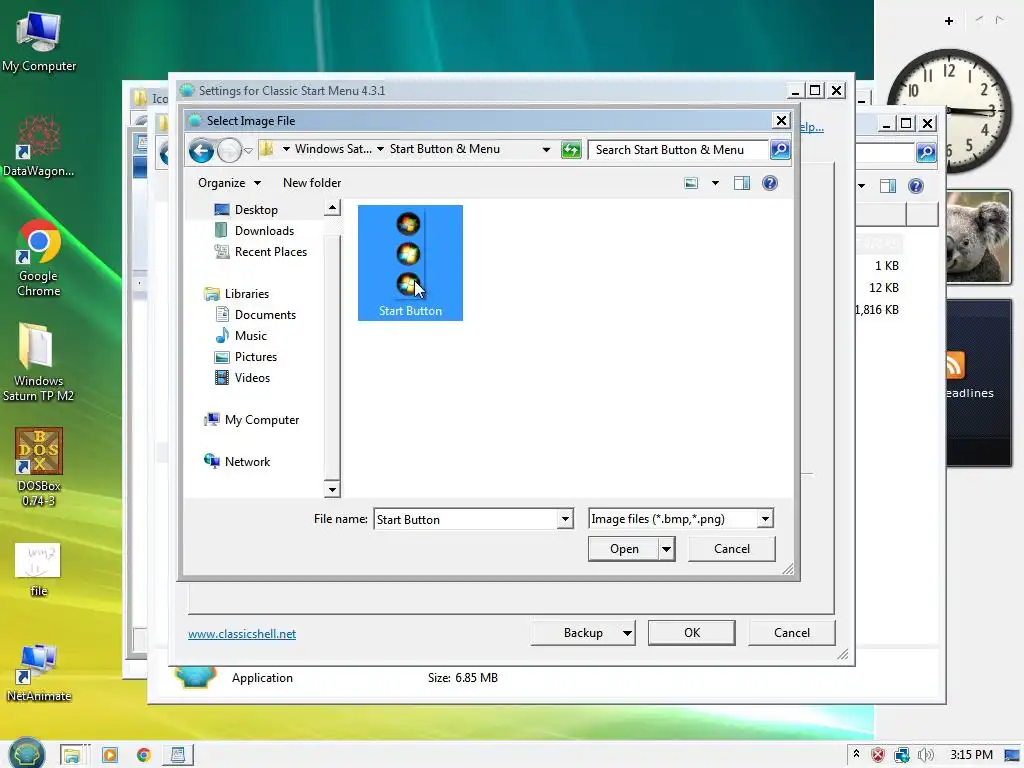The width and height of the screenshot is (1024, 768).
Task: Select Downloads in navigation pane
Action: tap(263, 231)
